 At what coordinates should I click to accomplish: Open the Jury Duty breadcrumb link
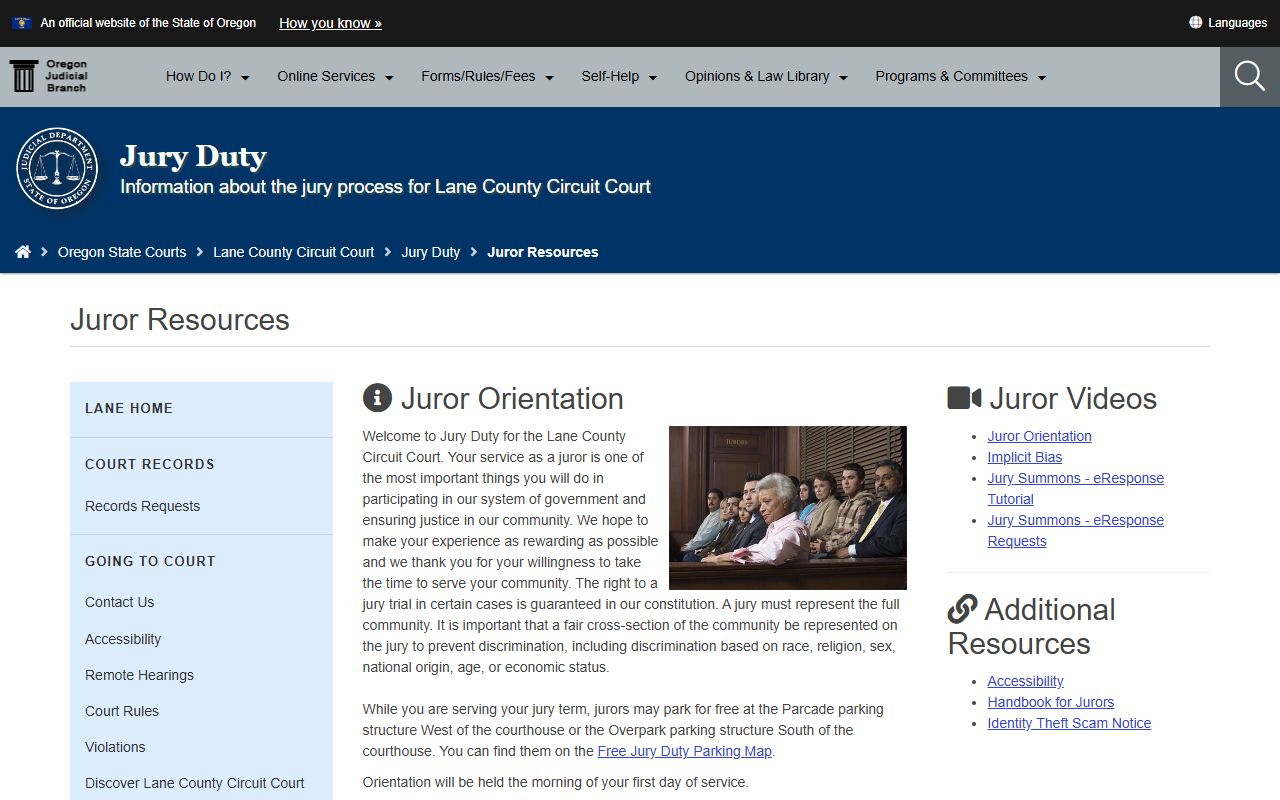point(430,252)
